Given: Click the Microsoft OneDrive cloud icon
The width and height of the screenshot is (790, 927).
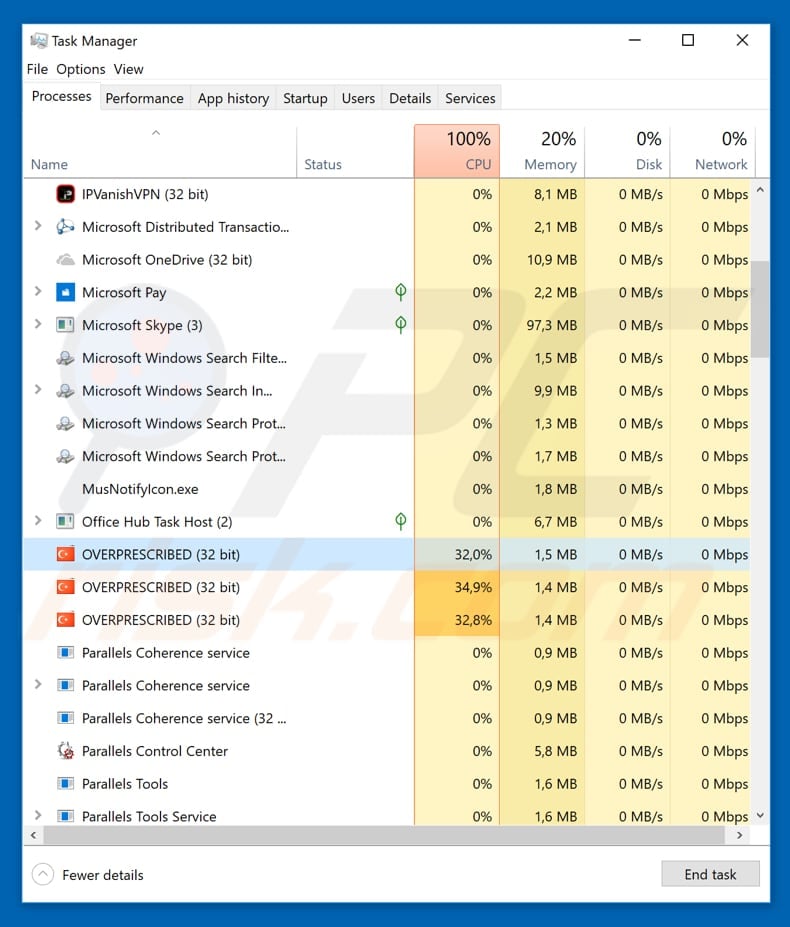Looking at the screenshot, I should [65, 260].
